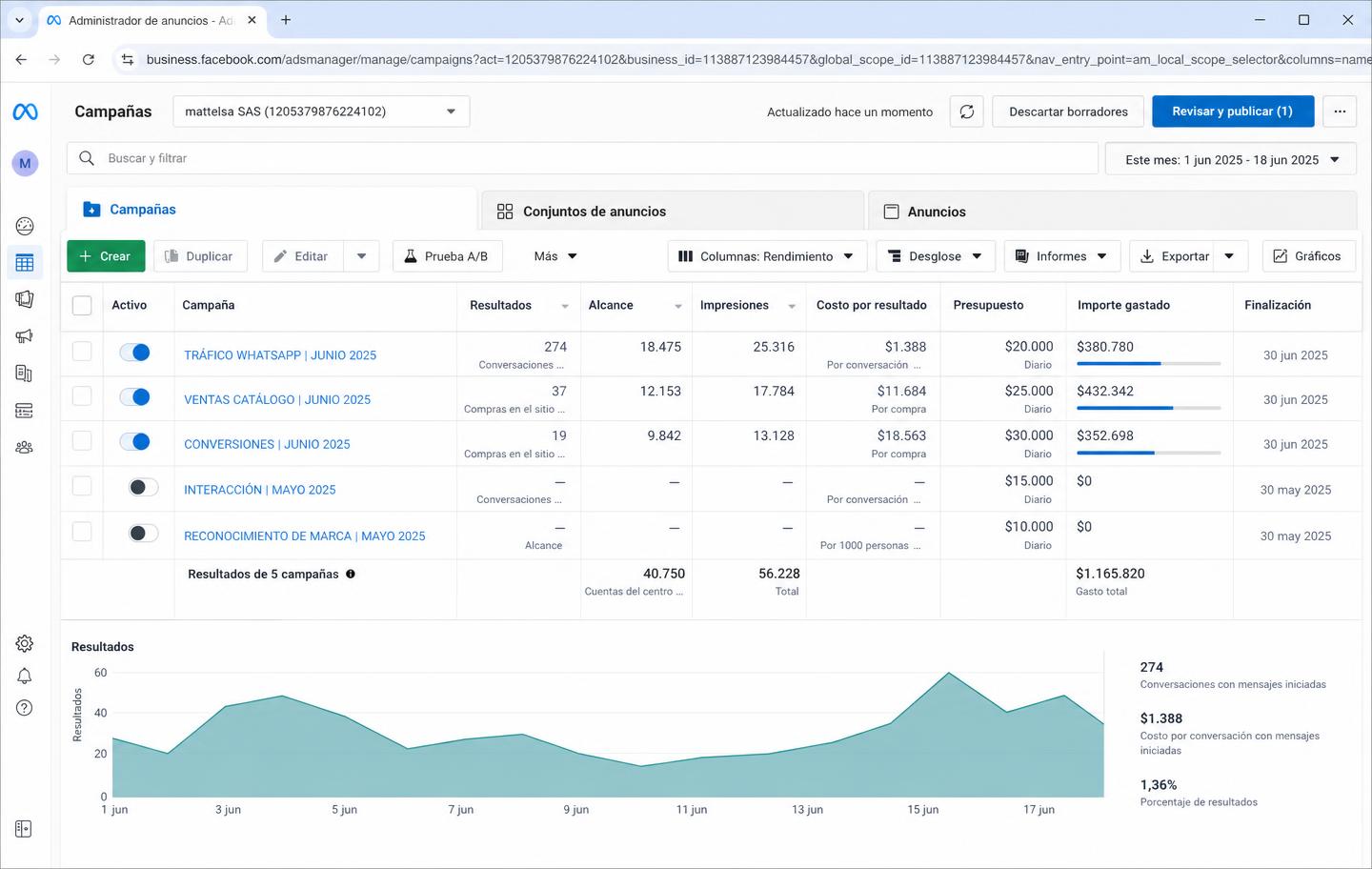Click Revisar y publicar (1)
The width and height of the screenshot is (1372, 869).
point(1233,111)
